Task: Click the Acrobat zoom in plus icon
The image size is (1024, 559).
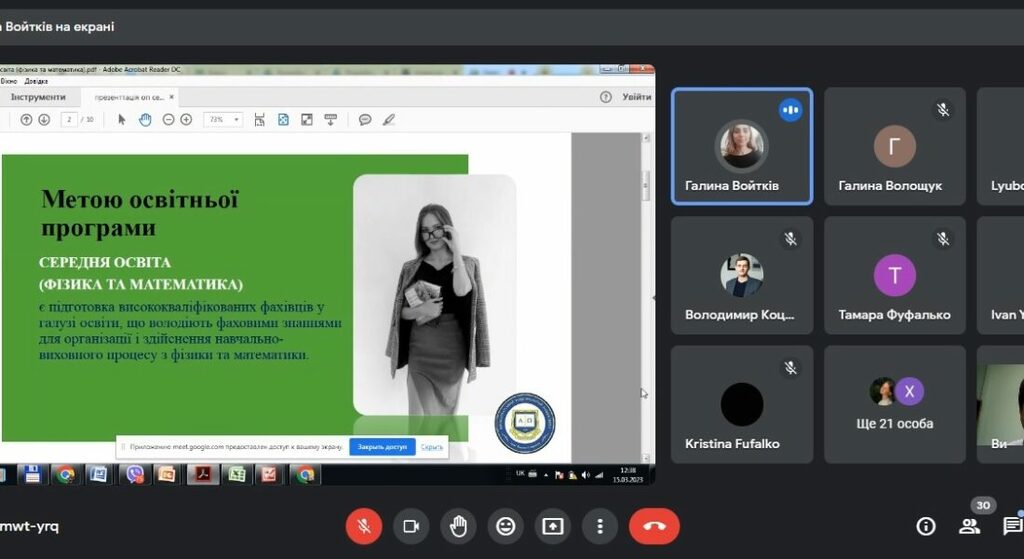Action: [x=186, y=119]
